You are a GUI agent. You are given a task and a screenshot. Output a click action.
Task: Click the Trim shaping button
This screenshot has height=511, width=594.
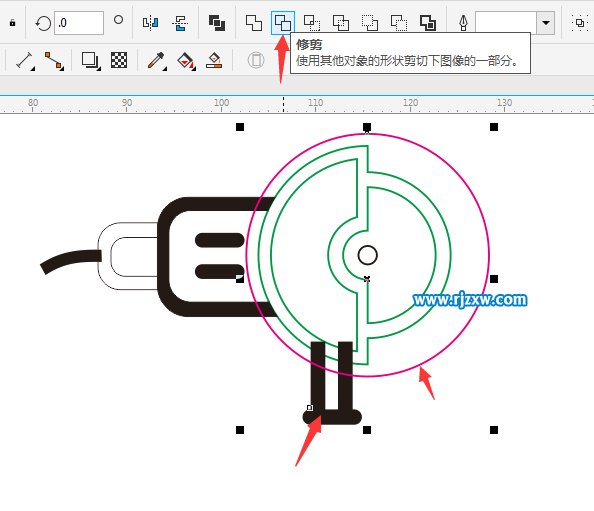pos(283,23)
